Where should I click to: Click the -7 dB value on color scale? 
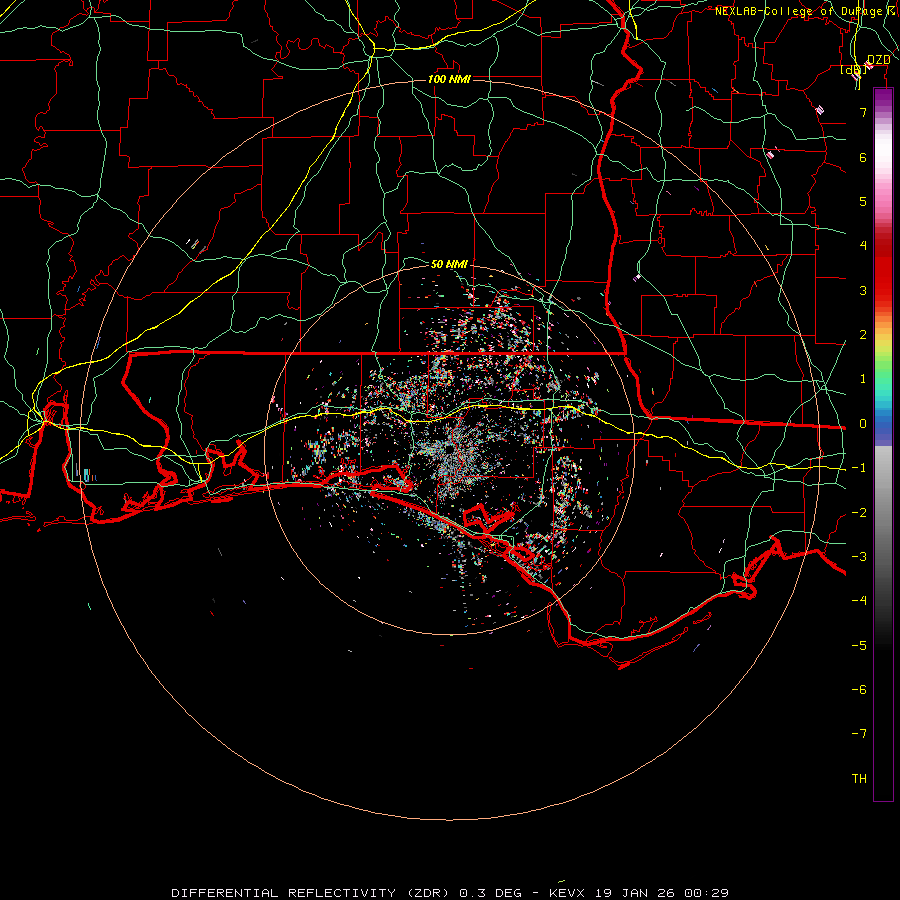click(859, 734)
